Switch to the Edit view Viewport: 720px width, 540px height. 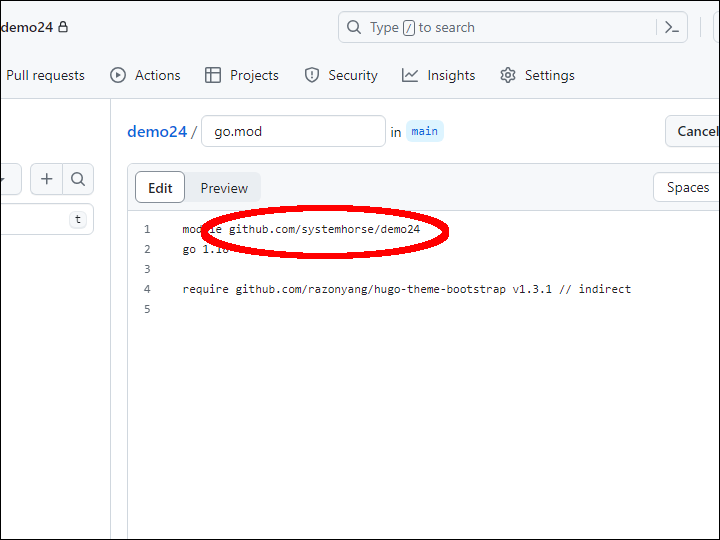click(160, 187)
